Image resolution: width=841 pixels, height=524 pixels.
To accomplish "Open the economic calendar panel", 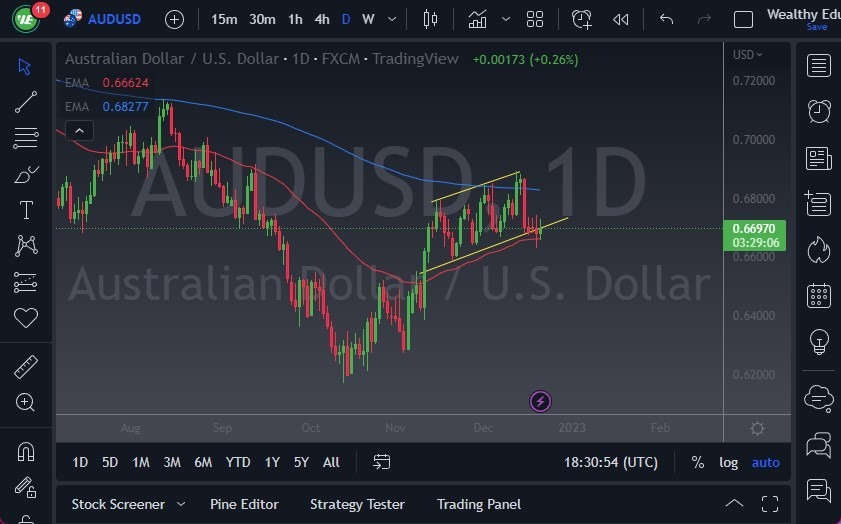I will (819, 296).
